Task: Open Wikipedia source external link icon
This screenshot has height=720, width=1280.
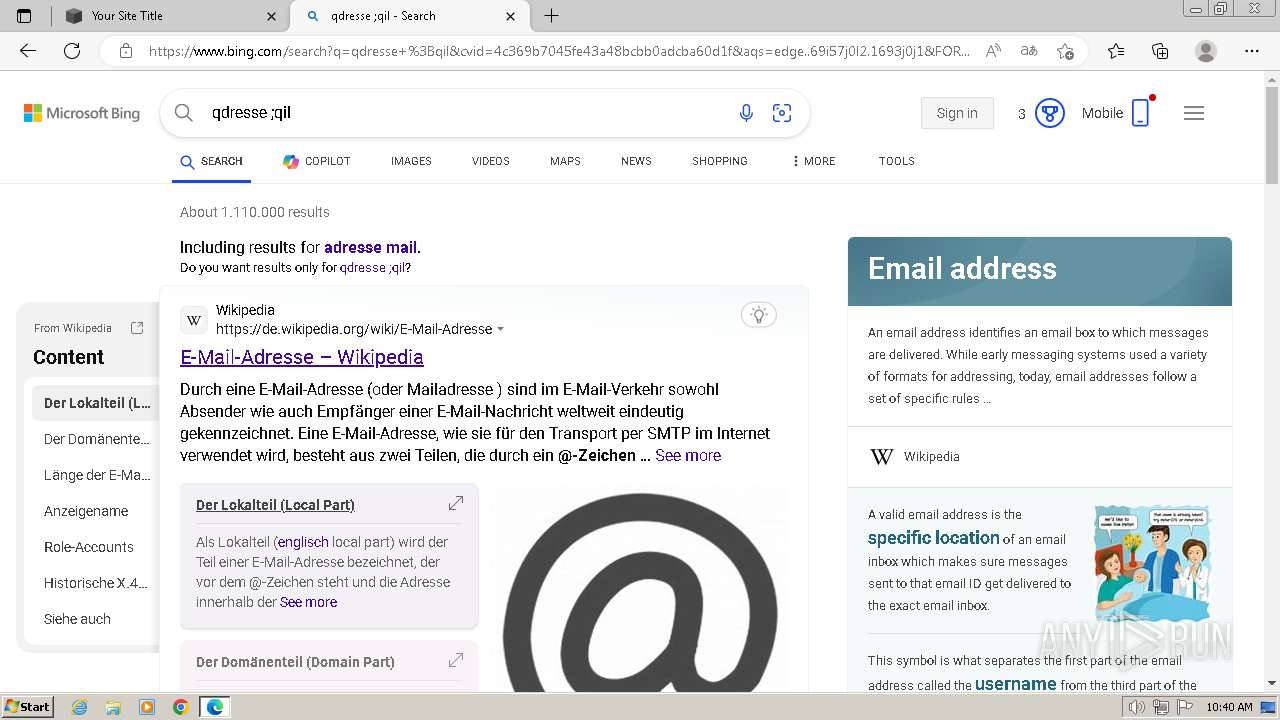Action: point(137,328)
